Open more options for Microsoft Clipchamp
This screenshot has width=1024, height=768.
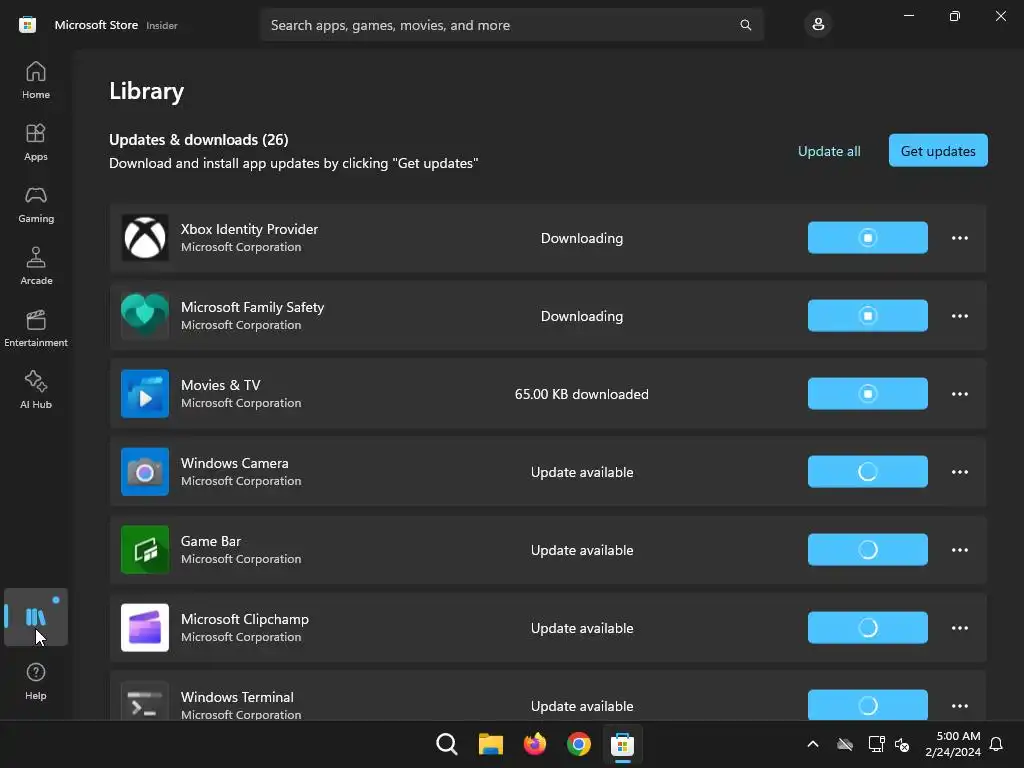pyautogui.click(x=959, y=628)
